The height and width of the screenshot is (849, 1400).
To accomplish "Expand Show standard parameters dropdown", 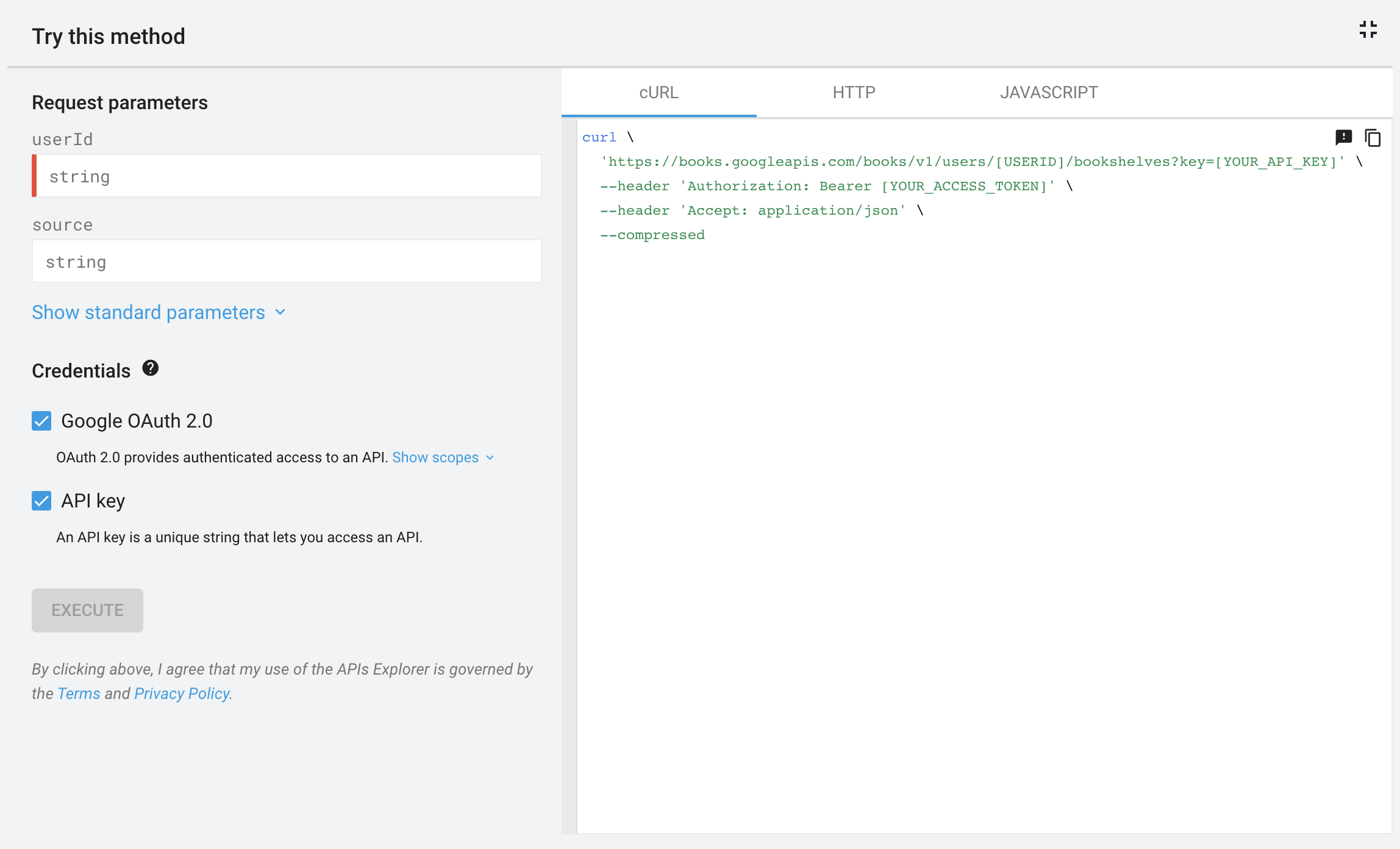I will coord(159,312).
